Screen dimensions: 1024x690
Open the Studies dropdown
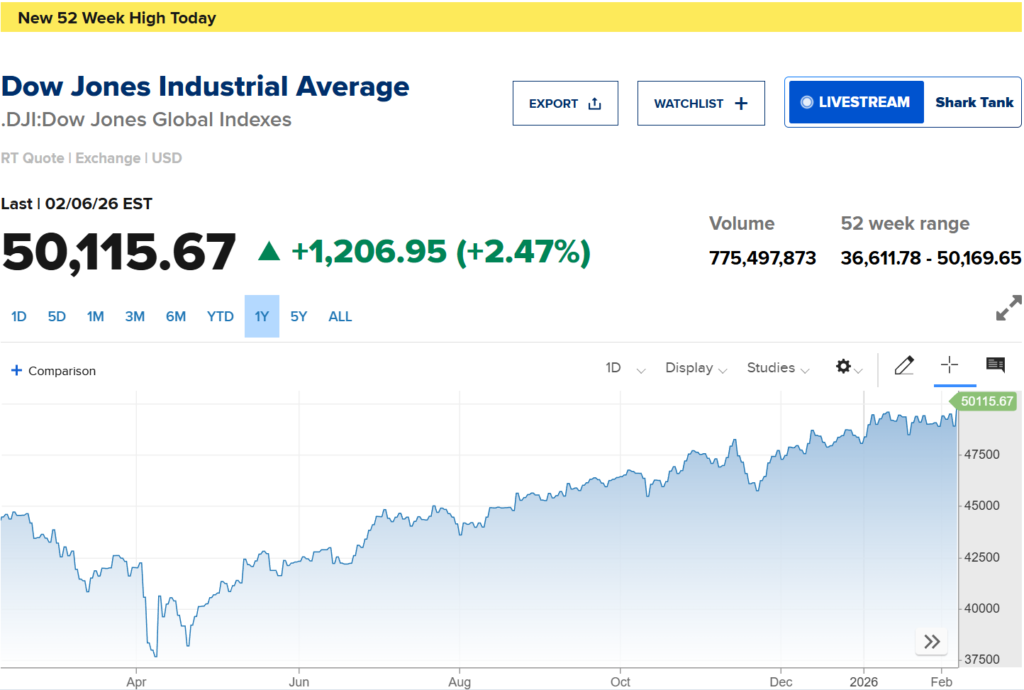click(x=777, y=368)
